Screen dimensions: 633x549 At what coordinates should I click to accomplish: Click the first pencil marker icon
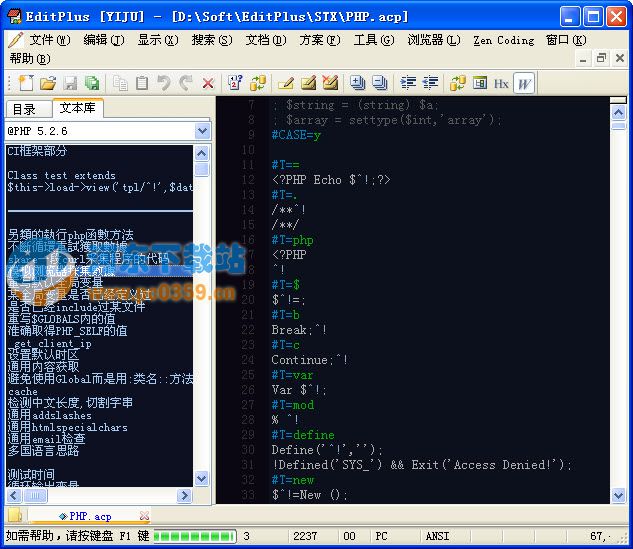point(286,83)
